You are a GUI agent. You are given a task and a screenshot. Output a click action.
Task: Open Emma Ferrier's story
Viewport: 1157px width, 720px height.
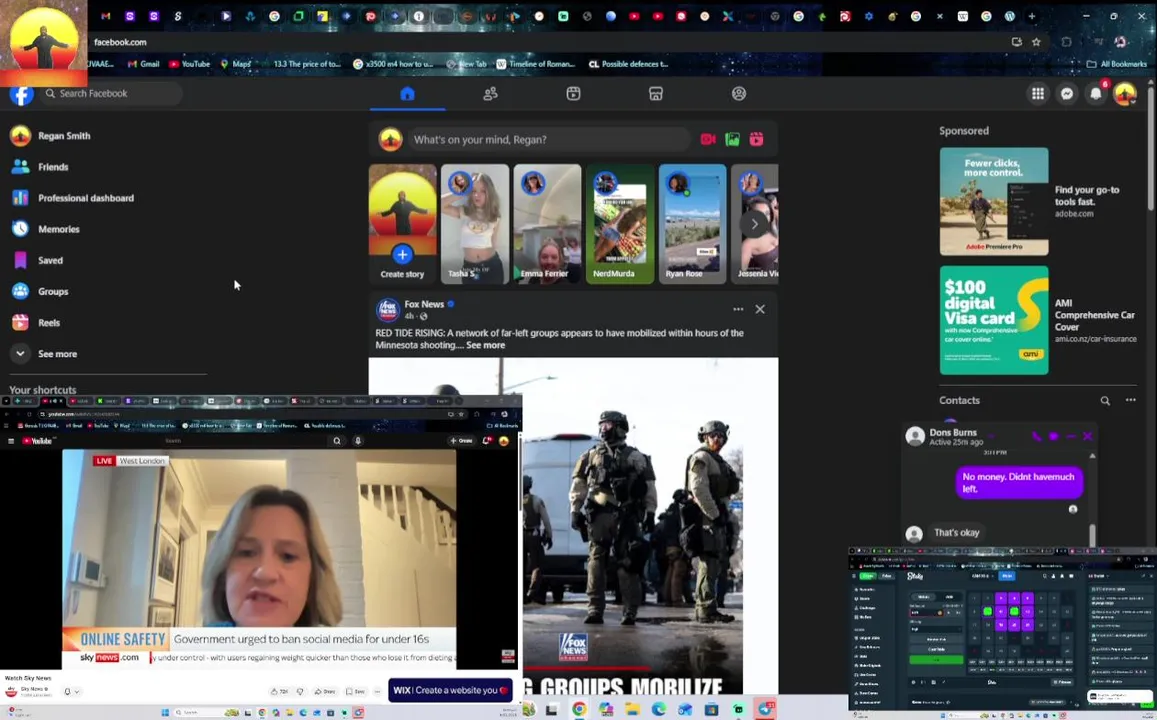coord(547,224)
